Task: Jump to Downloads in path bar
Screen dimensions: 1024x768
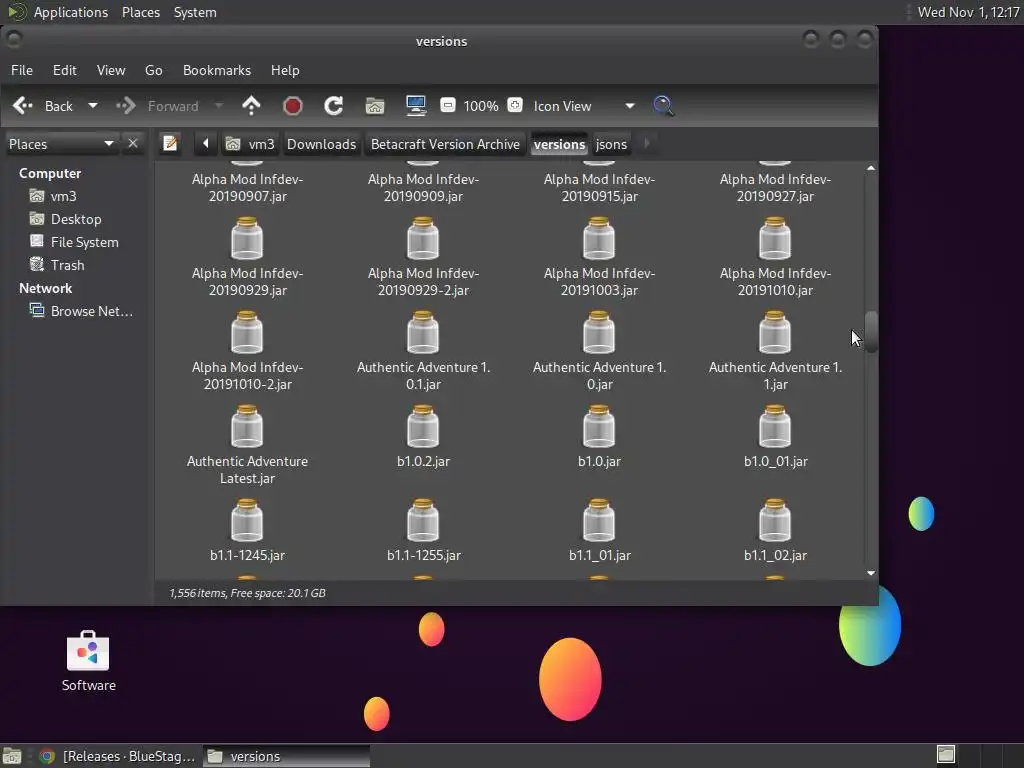Action: coord(321,144)
